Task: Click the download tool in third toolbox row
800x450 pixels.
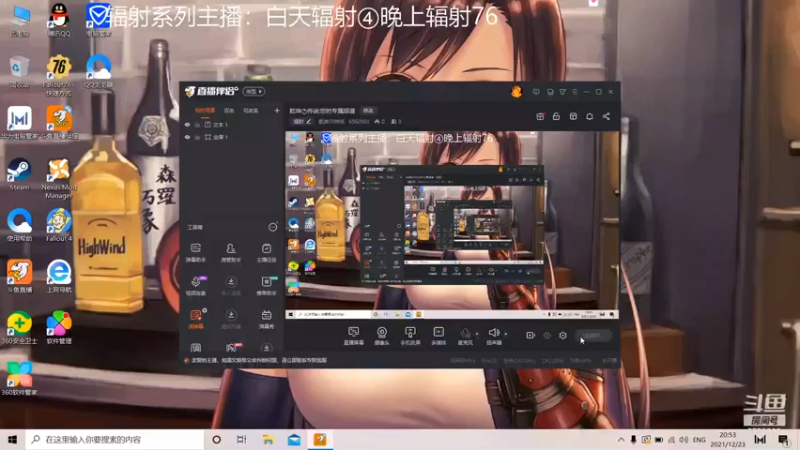Action: point(231,319)
